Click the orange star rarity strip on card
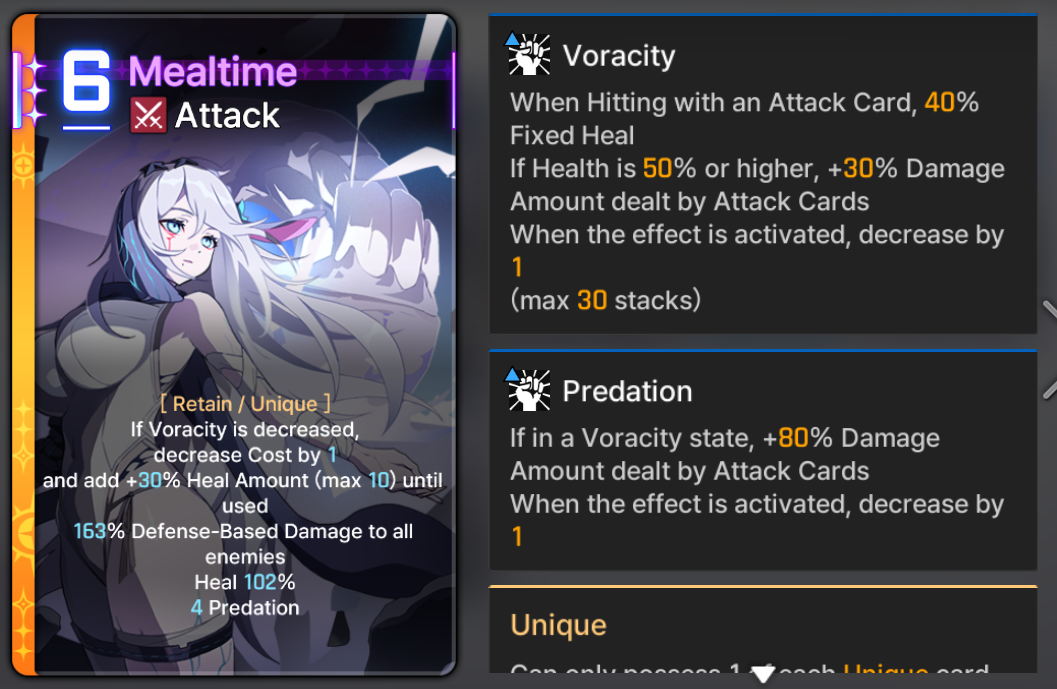This screenshot has height=689, width=1057. 24,344
